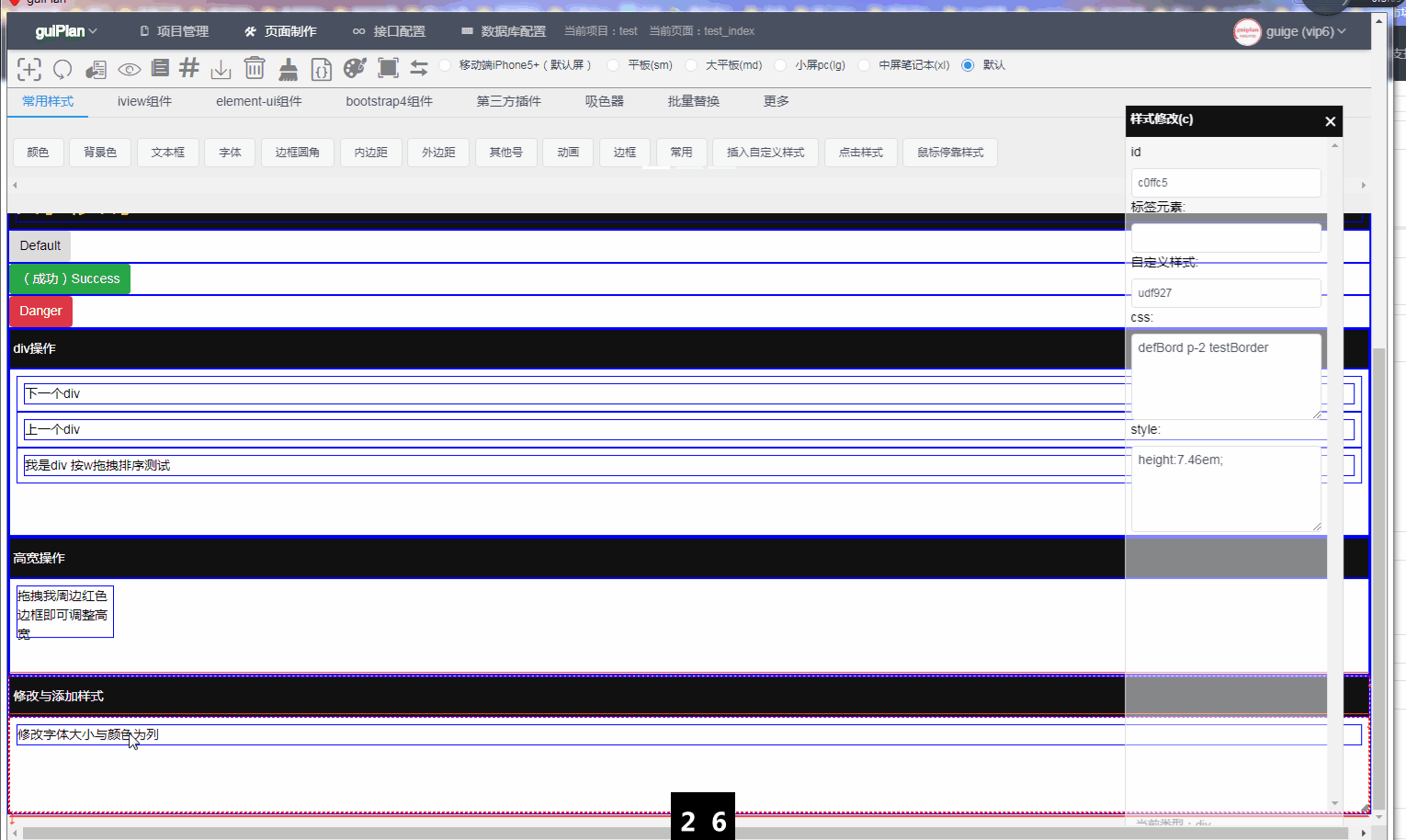Open the guiPlan logo dropdown
Screen dimensions: 1406x840
coord(66,31)
